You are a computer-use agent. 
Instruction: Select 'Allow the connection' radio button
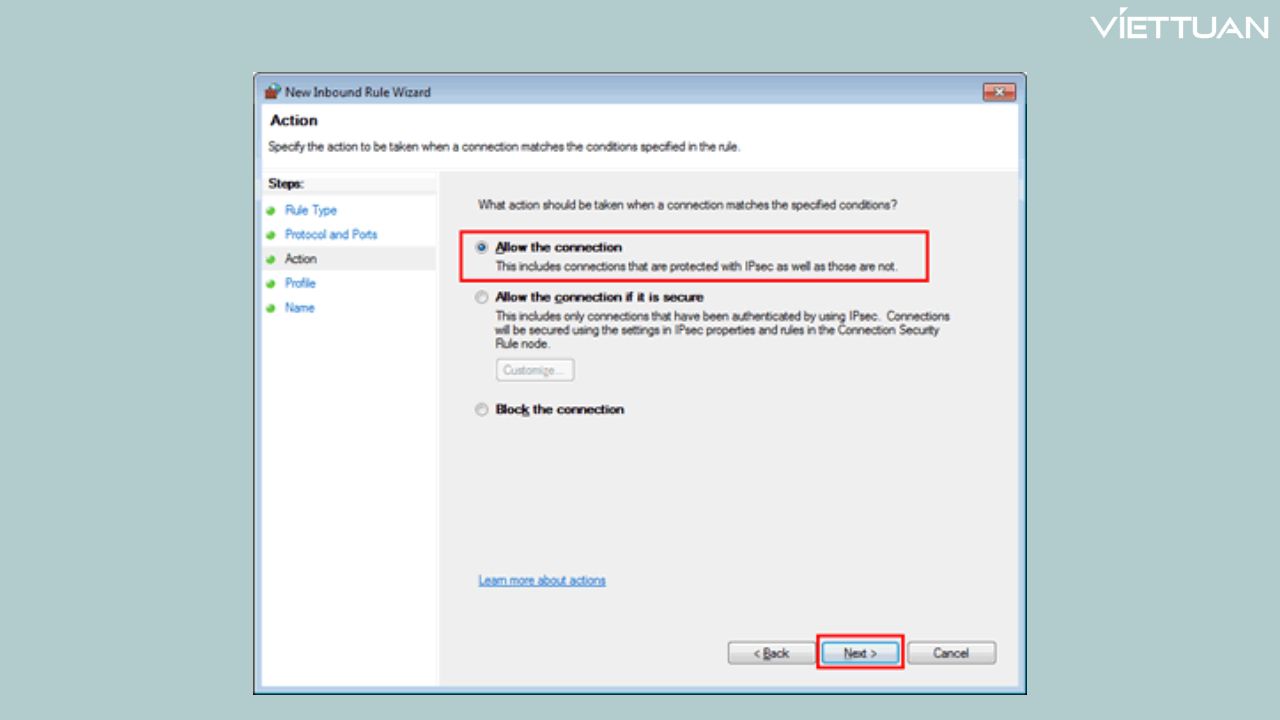(483, 247)
